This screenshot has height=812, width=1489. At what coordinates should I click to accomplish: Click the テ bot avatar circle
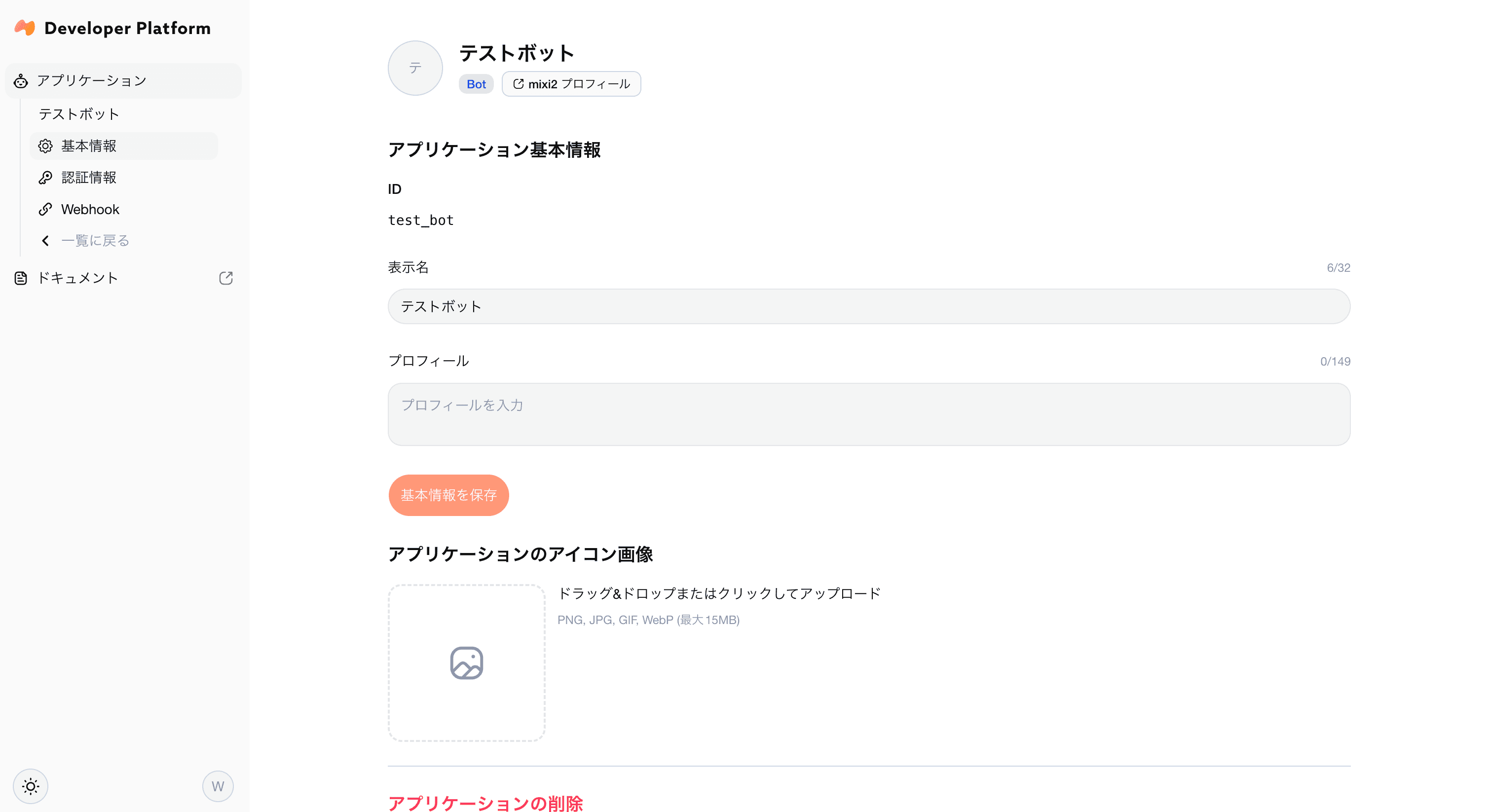(x=414, y=68)
